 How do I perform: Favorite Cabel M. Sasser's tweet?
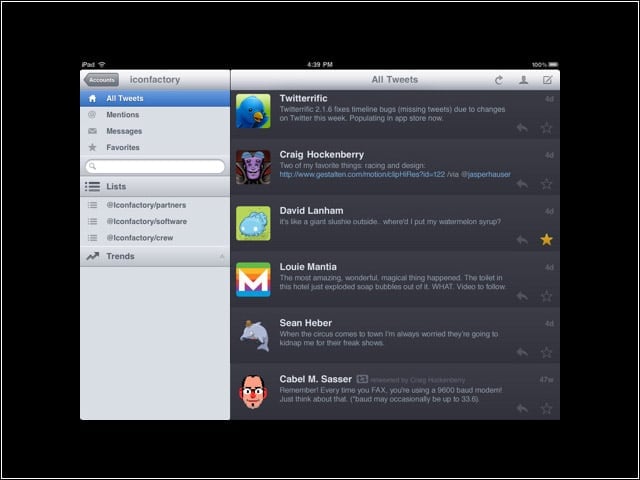[546, 408]
